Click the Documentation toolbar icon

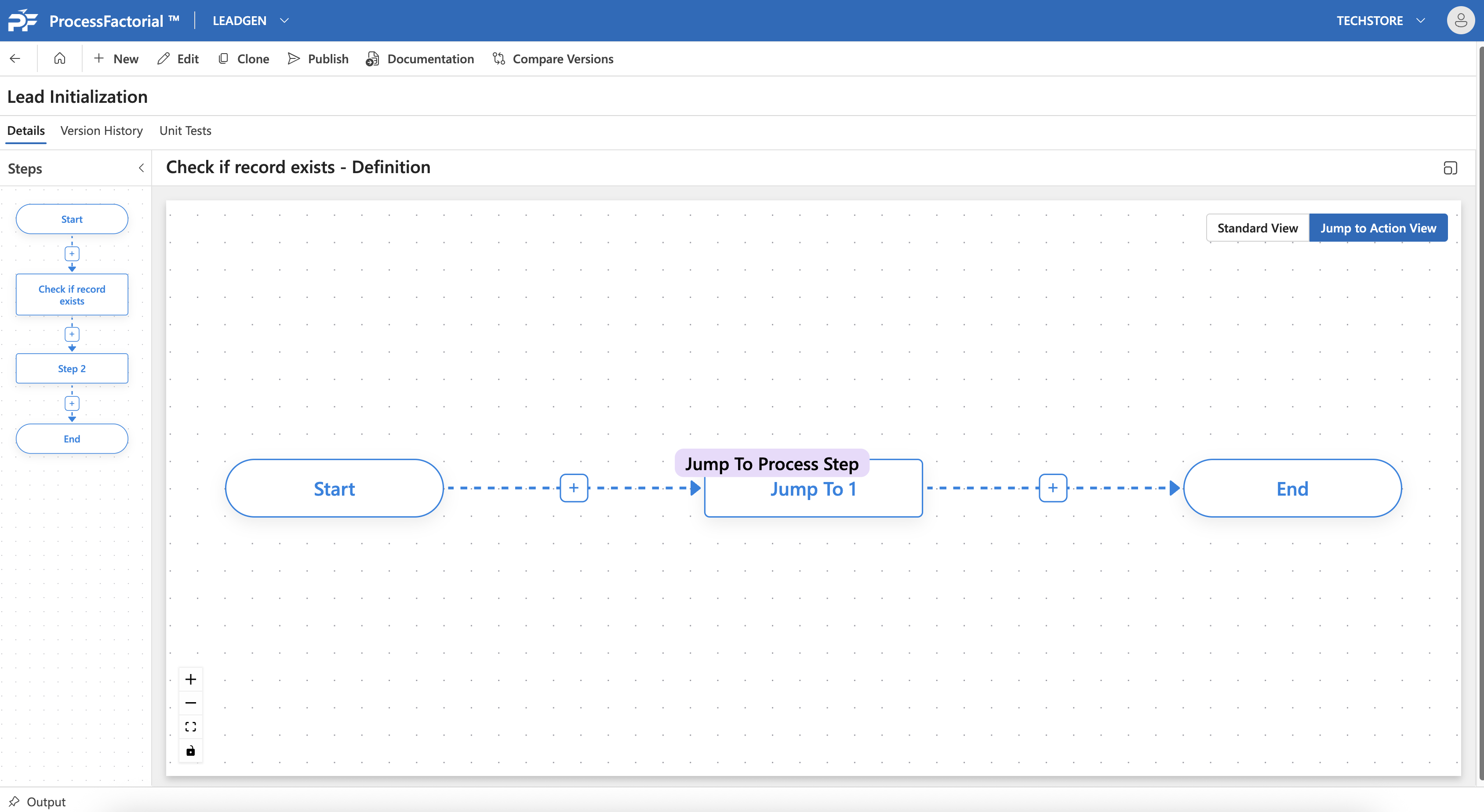(x=373, y=59)
